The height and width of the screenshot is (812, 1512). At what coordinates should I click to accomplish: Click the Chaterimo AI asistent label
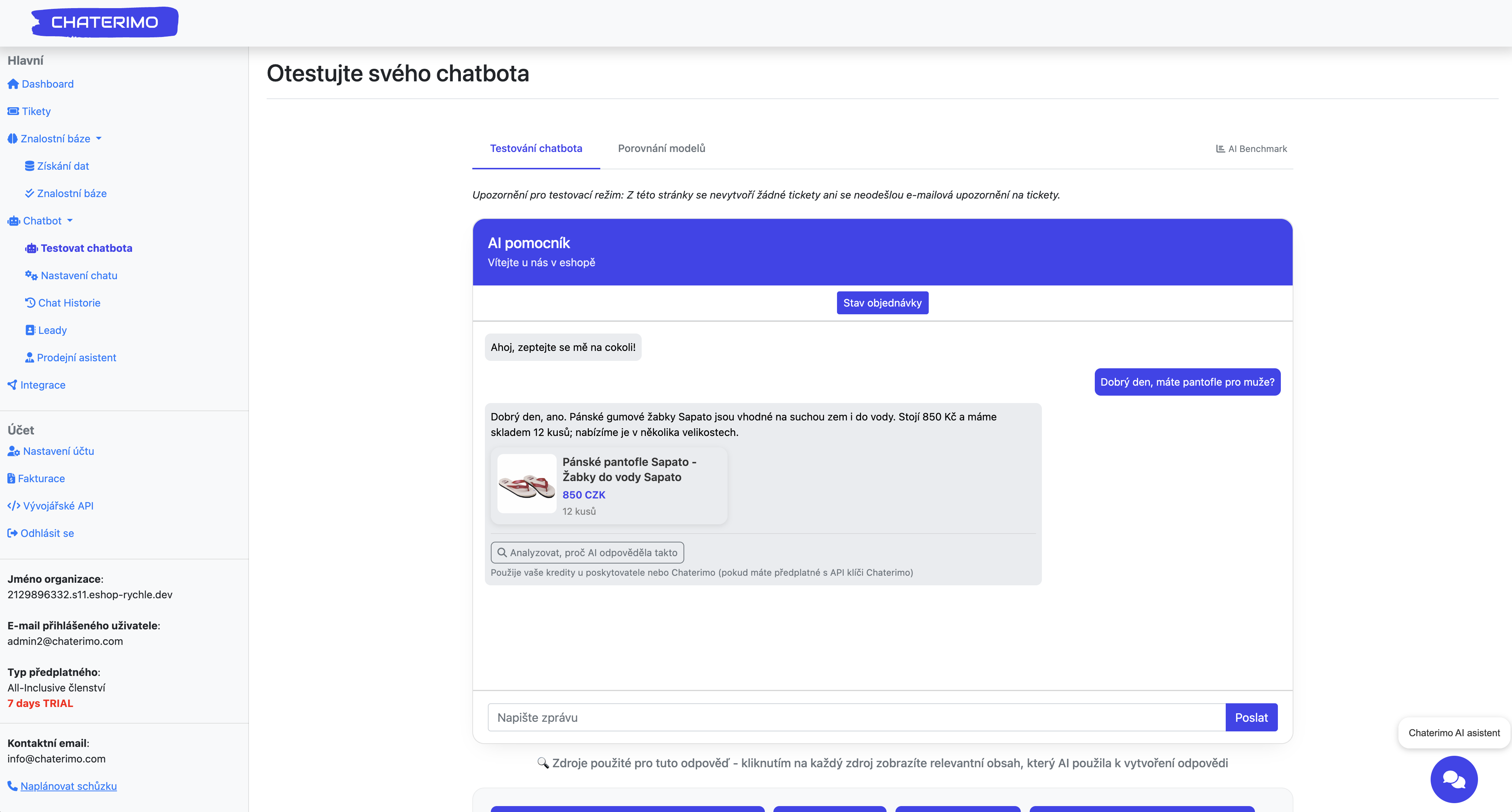1454,733
